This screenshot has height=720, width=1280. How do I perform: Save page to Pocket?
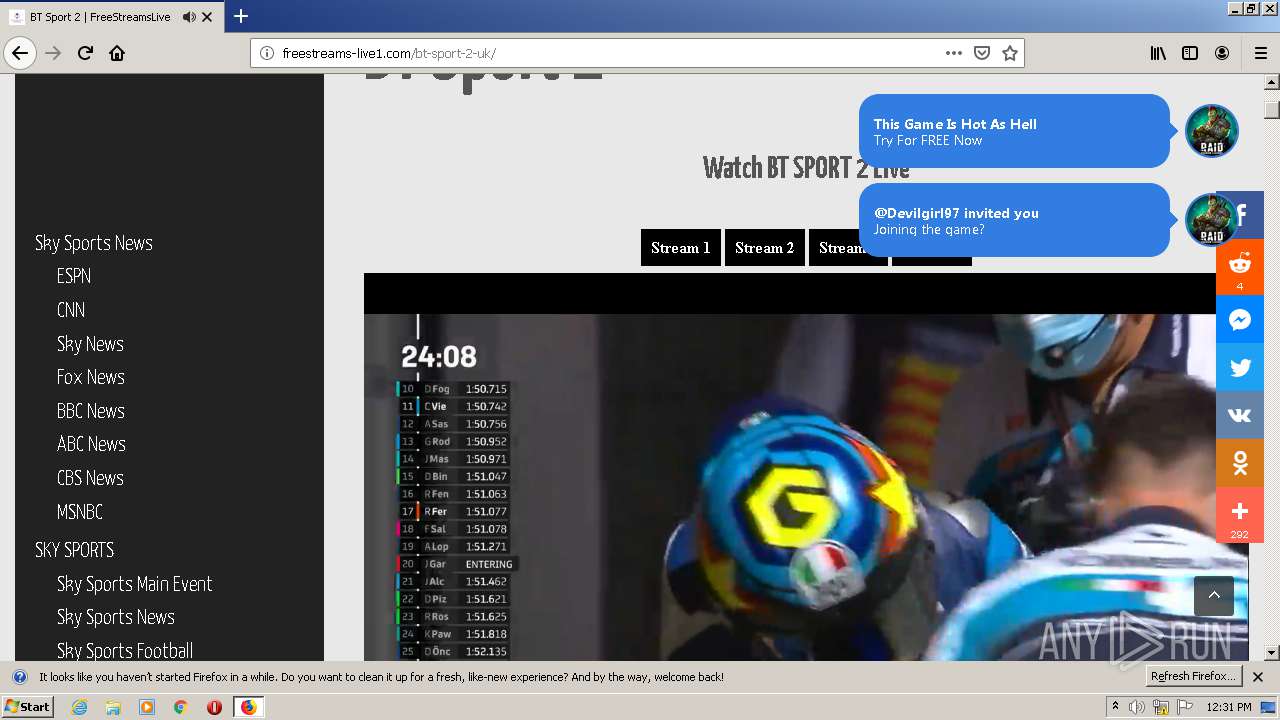click(982, 53)
